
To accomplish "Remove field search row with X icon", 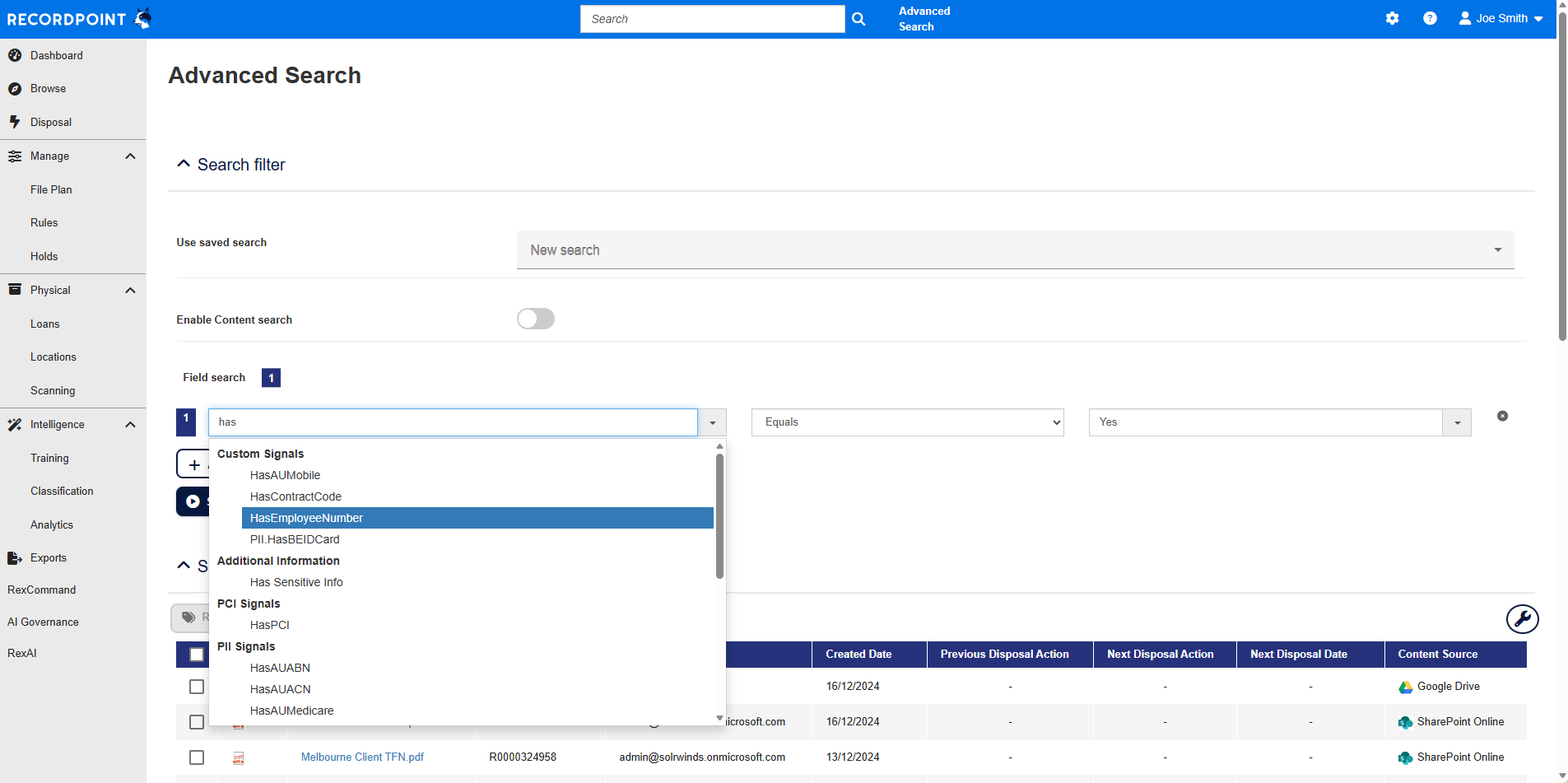I will pyautogui.click(x=1502, y=417).
